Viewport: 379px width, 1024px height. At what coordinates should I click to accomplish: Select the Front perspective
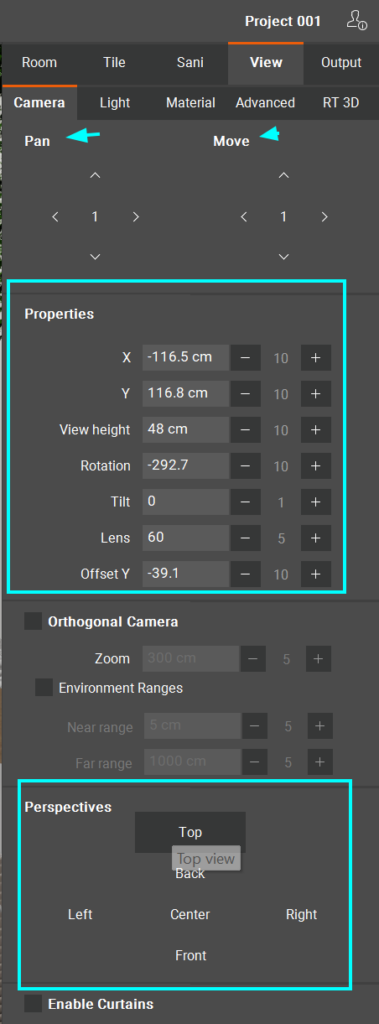(191, 955)
